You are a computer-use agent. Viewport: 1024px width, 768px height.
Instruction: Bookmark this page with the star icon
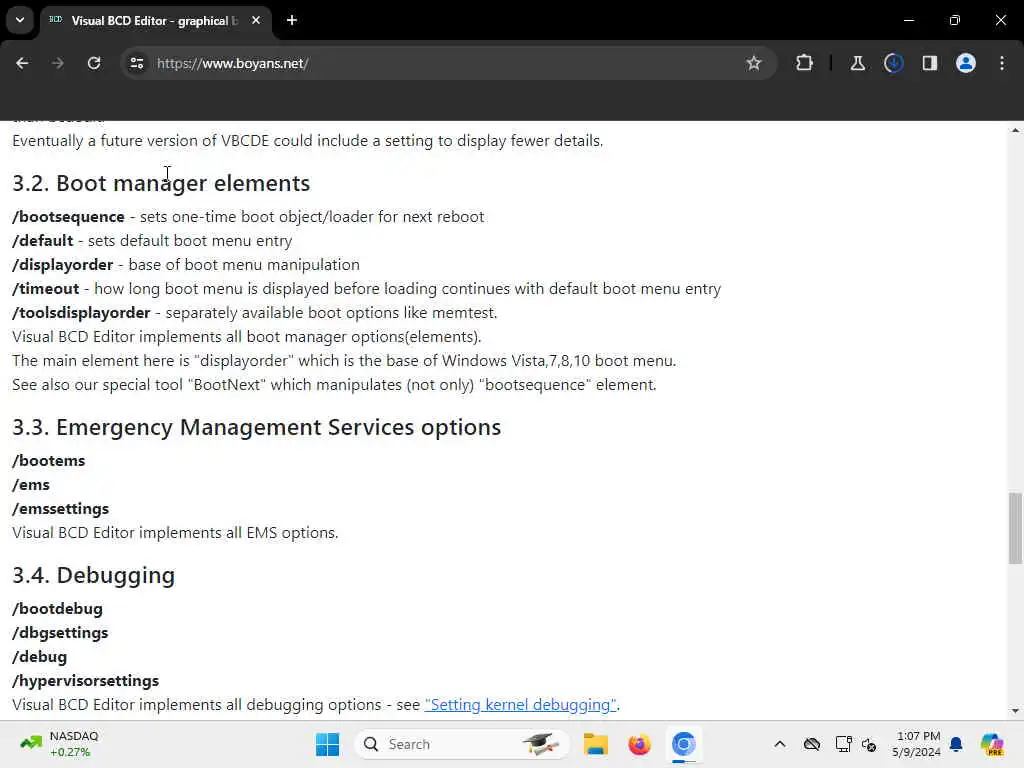(x=754, y=63)
